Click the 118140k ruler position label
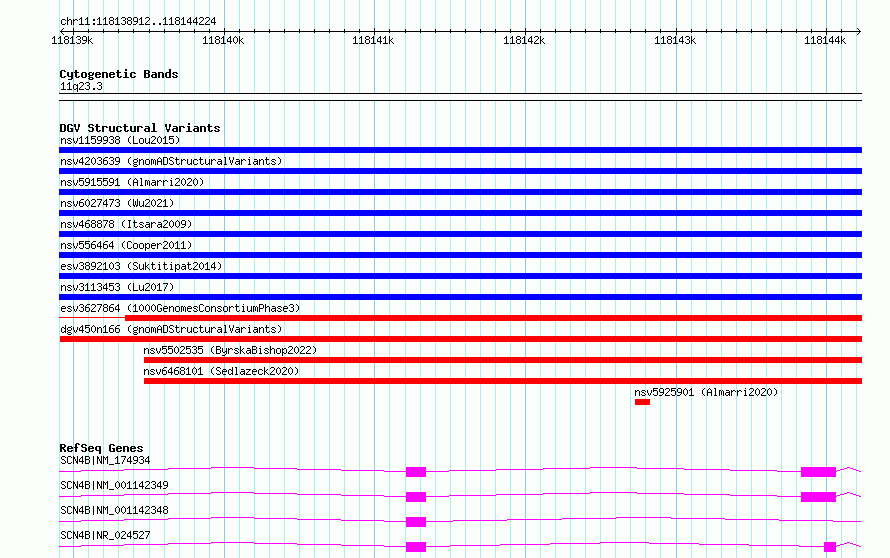 223,40
